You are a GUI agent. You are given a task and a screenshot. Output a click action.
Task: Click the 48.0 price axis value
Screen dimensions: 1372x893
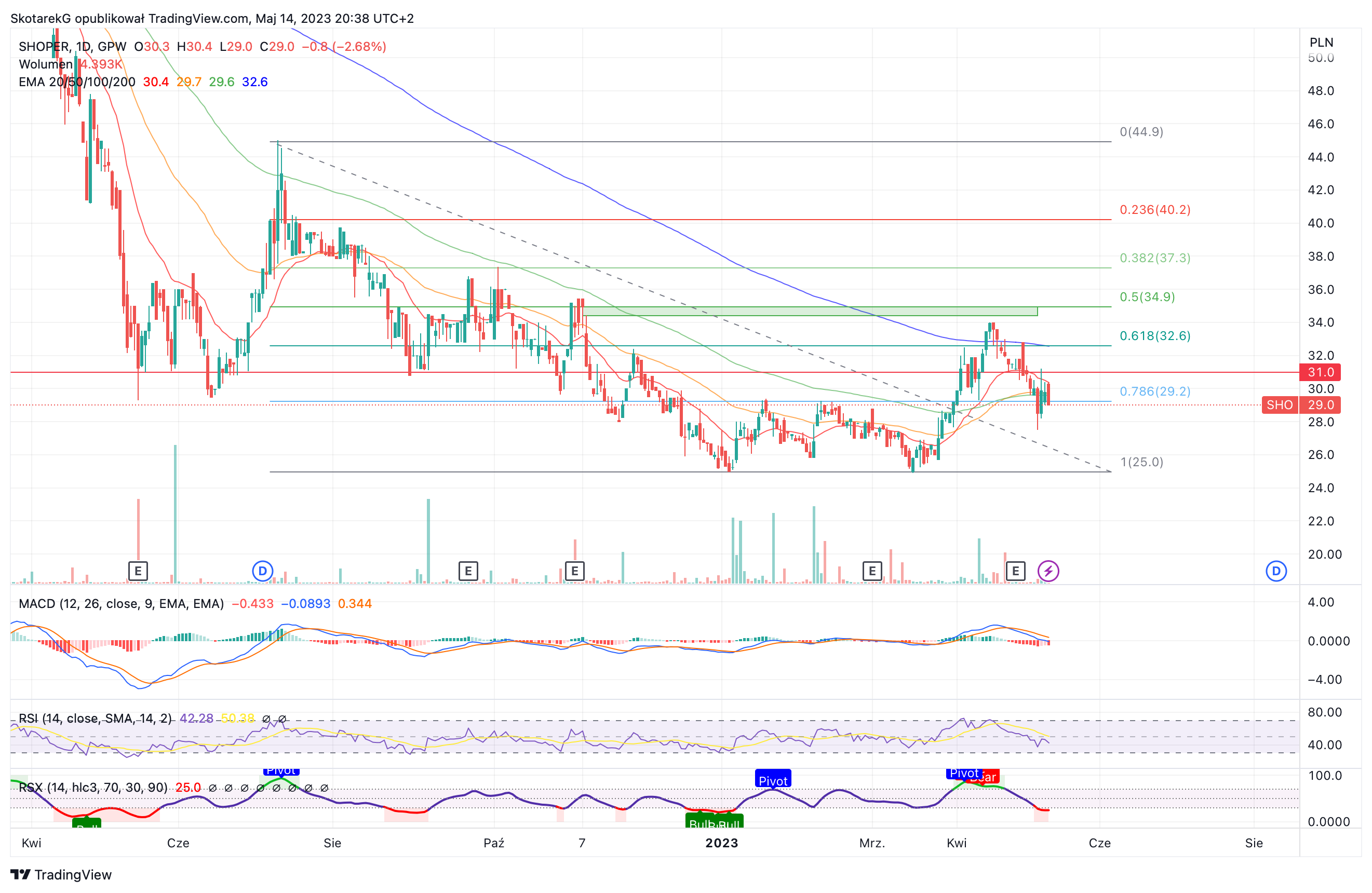coord(1321,91)
